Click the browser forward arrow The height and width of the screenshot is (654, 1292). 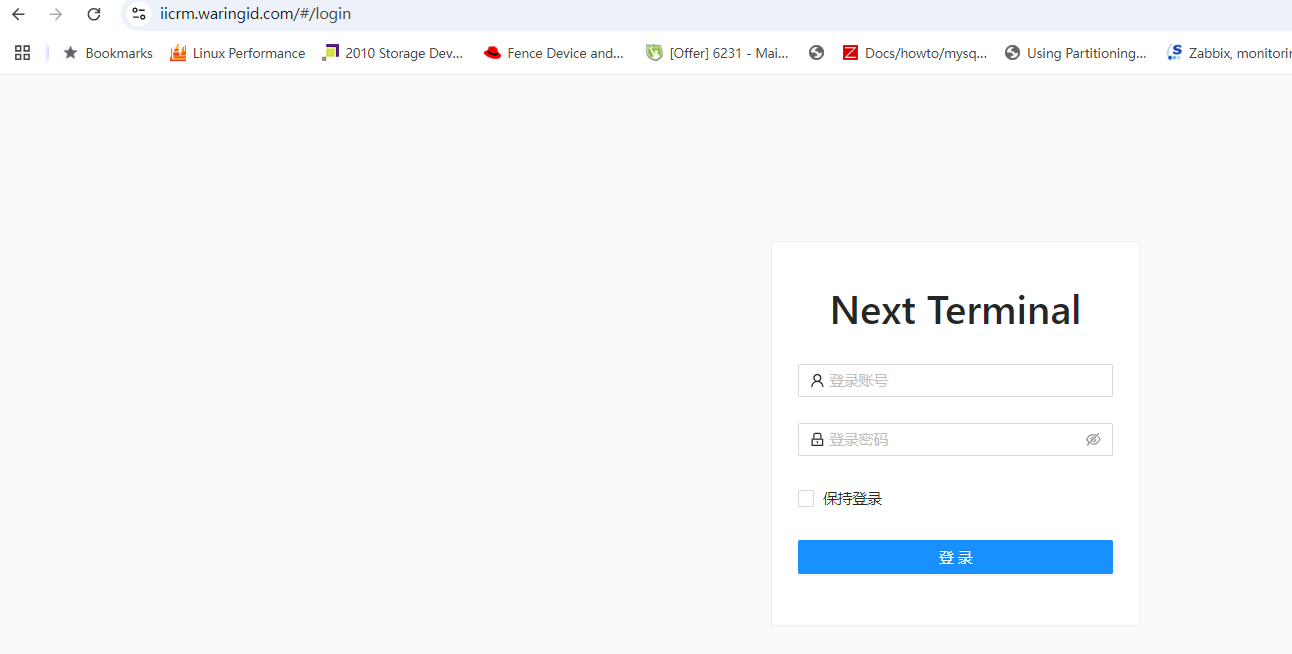pyautogui.click(x=56, y=14)
